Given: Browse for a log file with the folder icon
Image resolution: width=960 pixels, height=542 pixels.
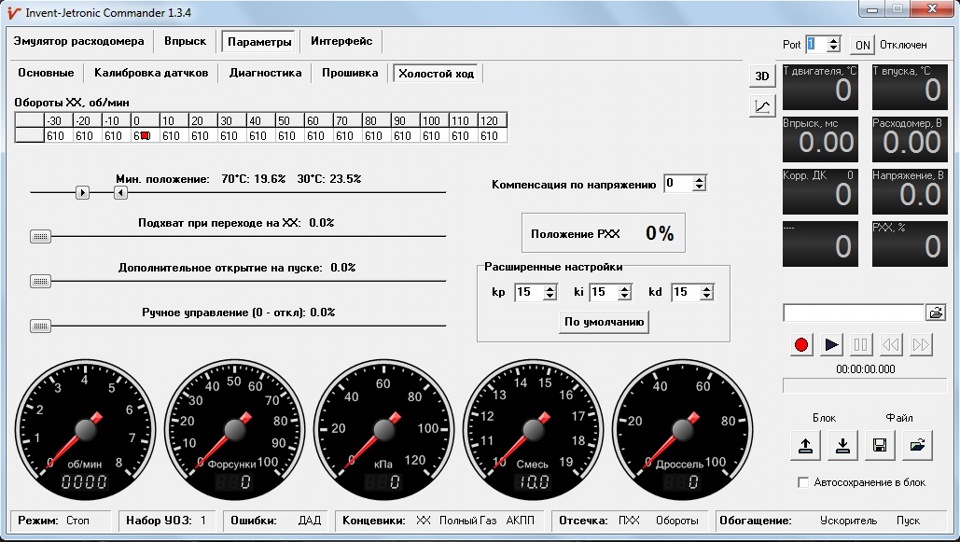Looking at the screenshot, I should tap(936, 312).
